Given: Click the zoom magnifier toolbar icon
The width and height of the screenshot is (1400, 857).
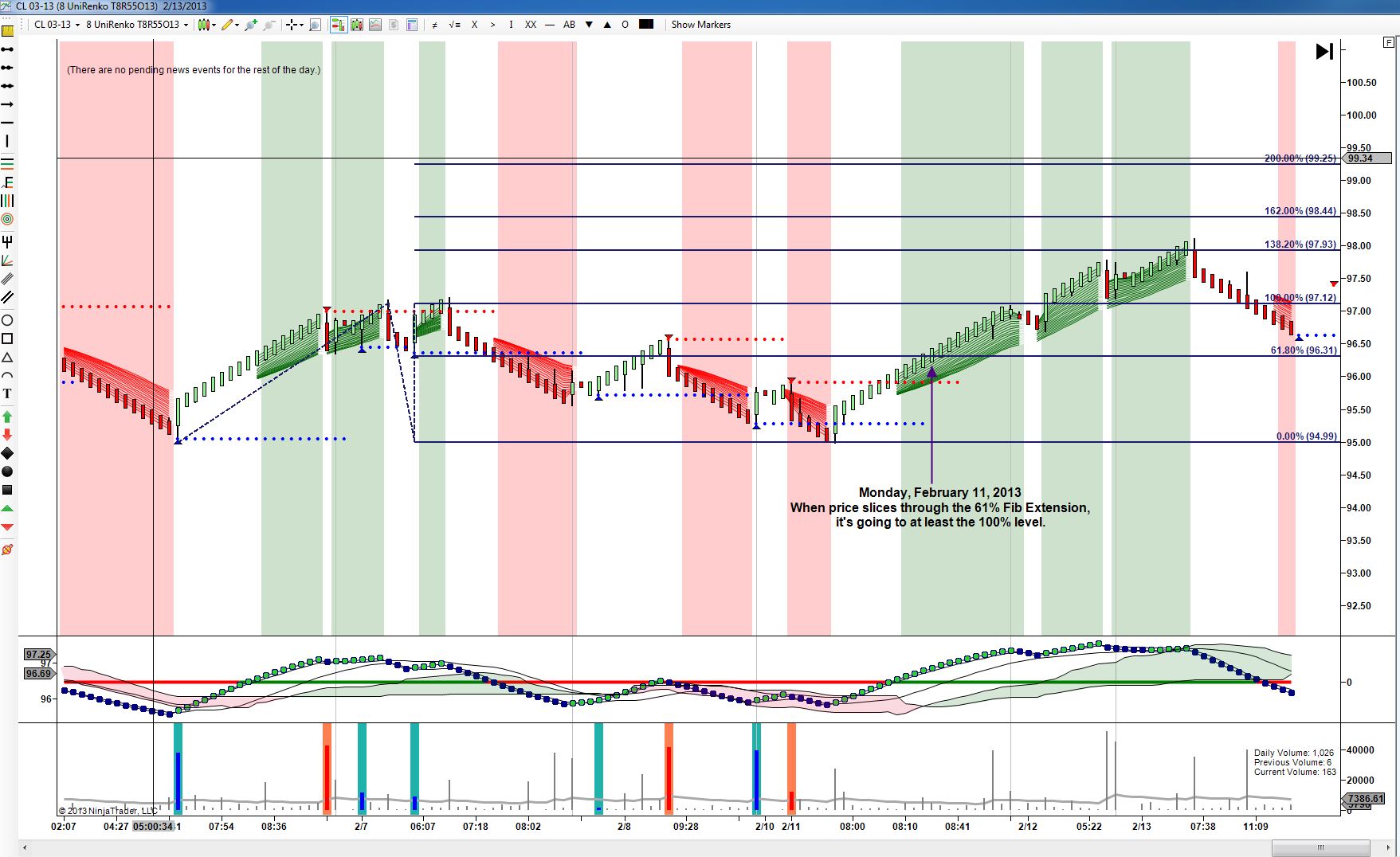Looking at the screenshot, I should (x=315, y=25).
